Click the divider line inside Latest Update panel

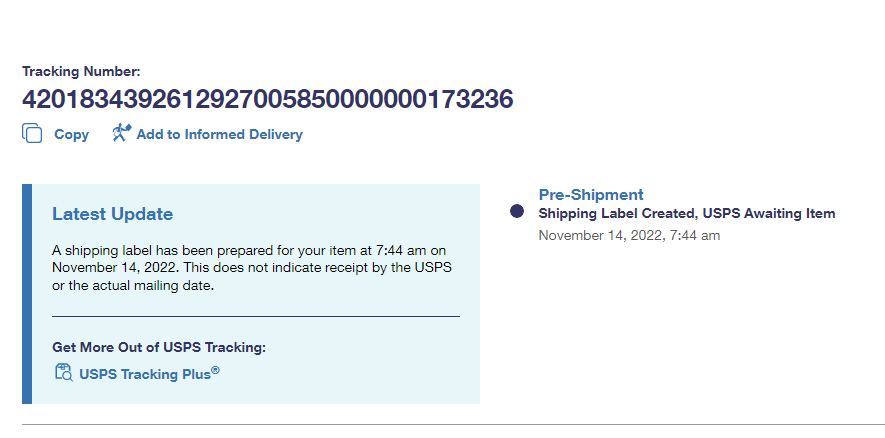click(255, 316)
